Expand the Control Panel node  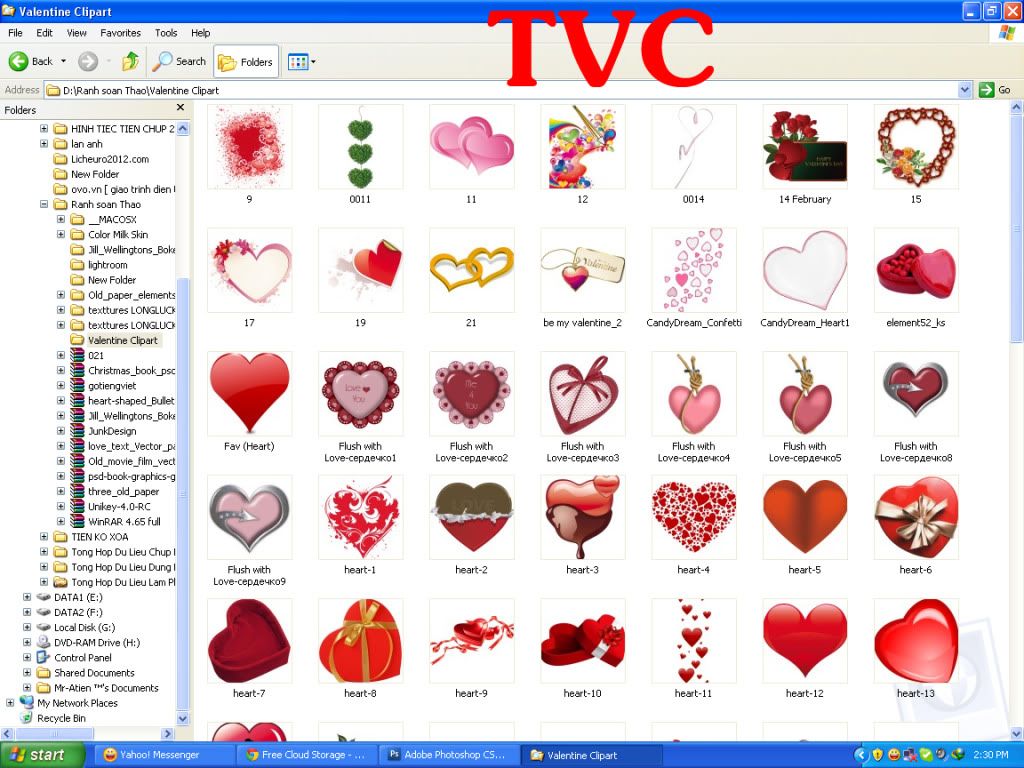click(27, 658)
